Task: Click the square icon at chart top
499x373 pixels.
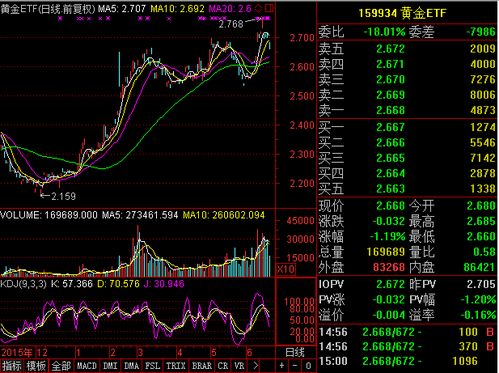Action: point(269,8)
